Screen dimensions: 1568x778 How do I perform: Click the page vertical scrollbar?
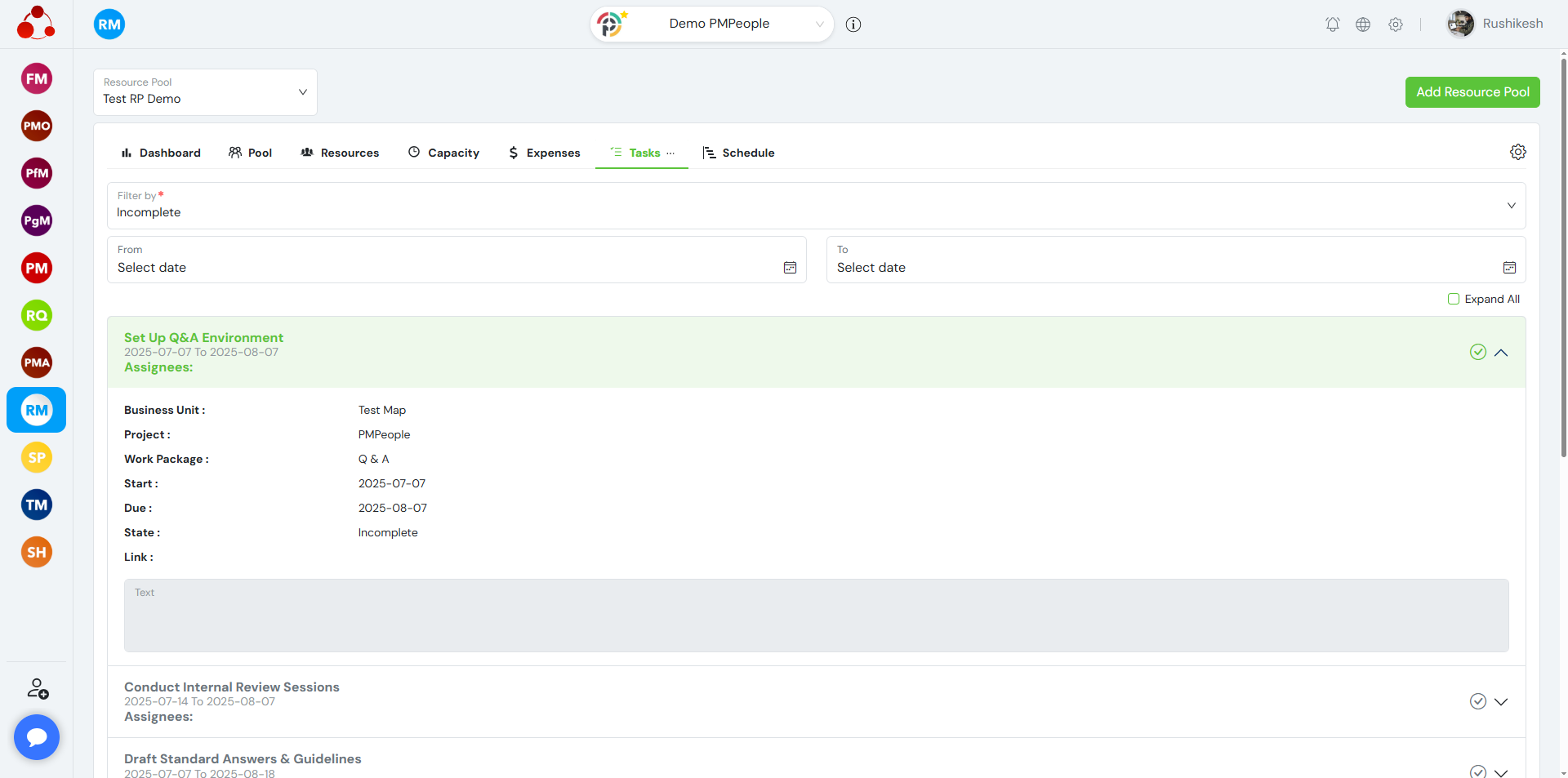tap(1563, 257)
